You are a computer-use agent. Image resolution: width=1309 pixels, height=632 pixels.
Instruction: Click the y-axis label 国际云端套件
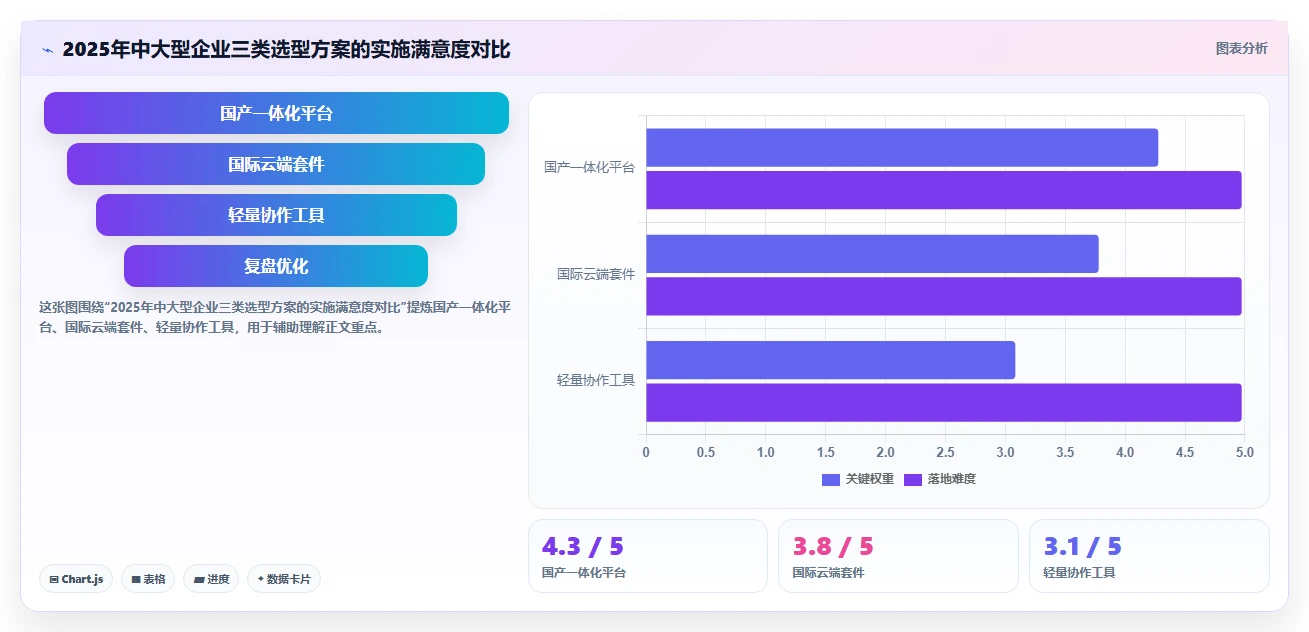(596, 274)
